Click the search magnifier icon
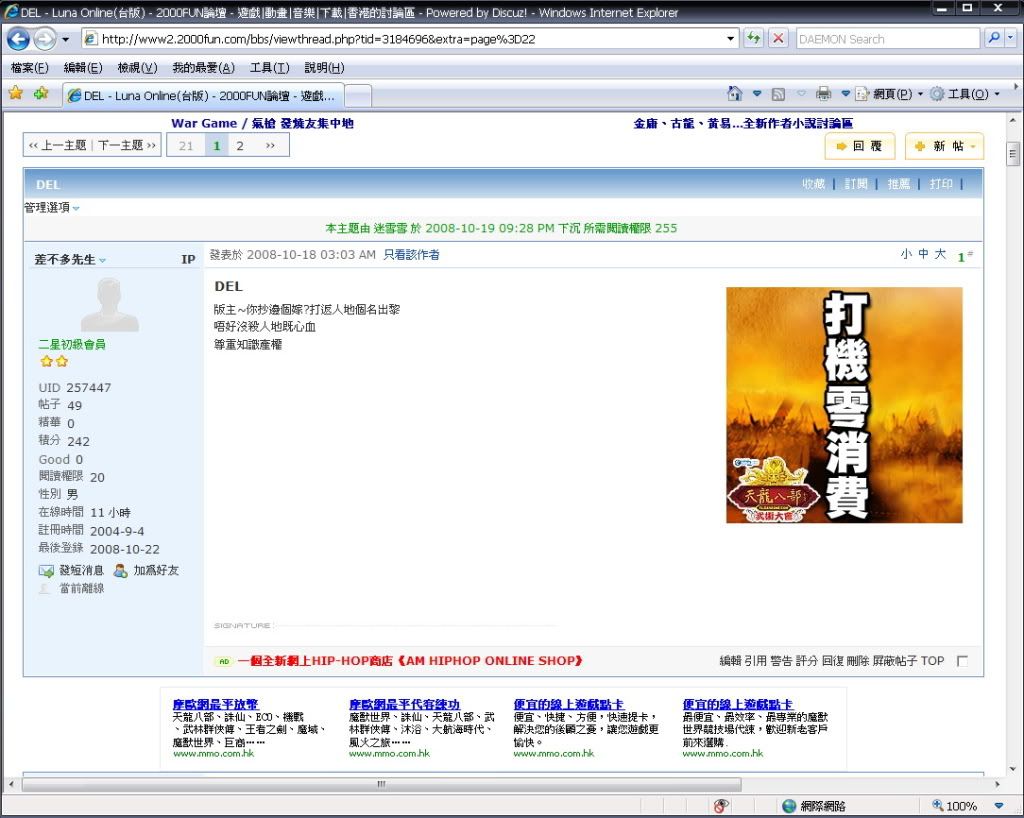 click(x=994, y=39)
